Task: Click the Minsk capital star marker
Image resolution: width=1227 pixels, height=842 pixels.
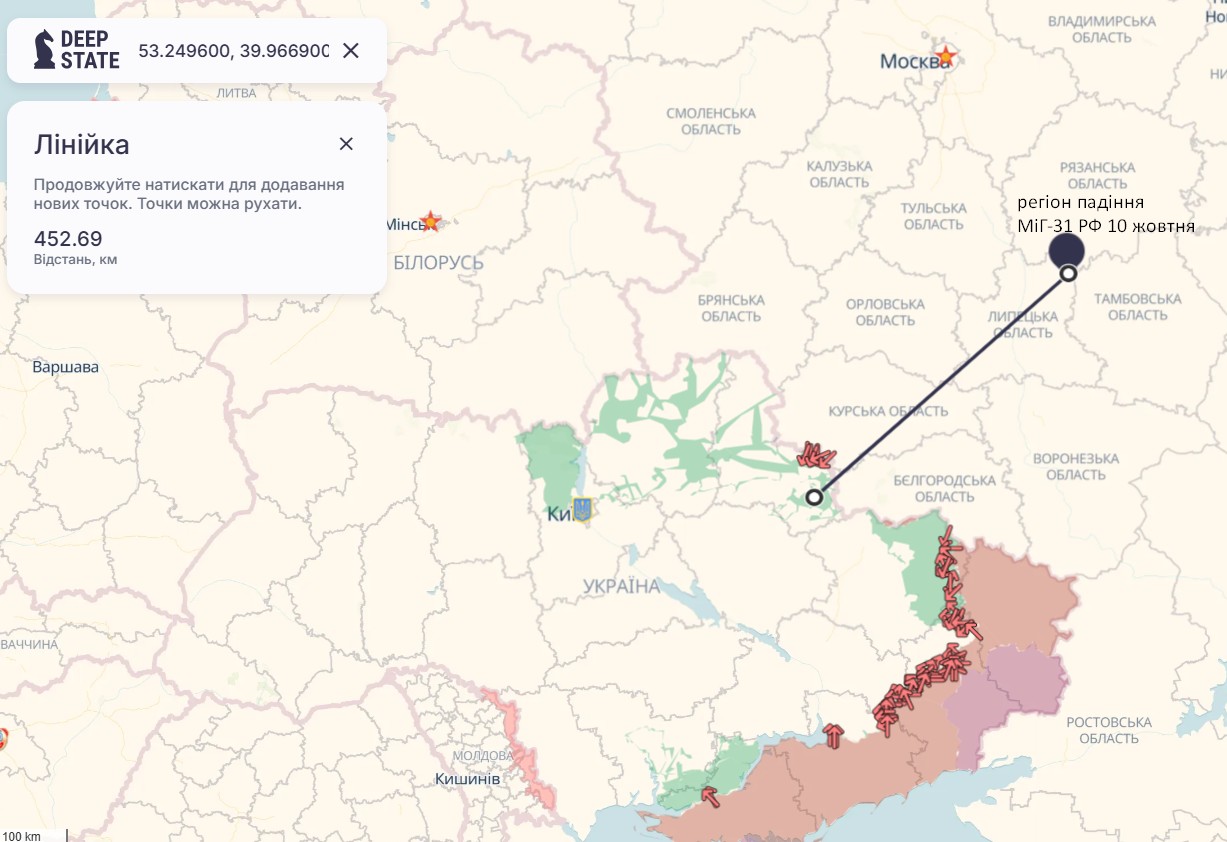Action: [x=430, y=221]
